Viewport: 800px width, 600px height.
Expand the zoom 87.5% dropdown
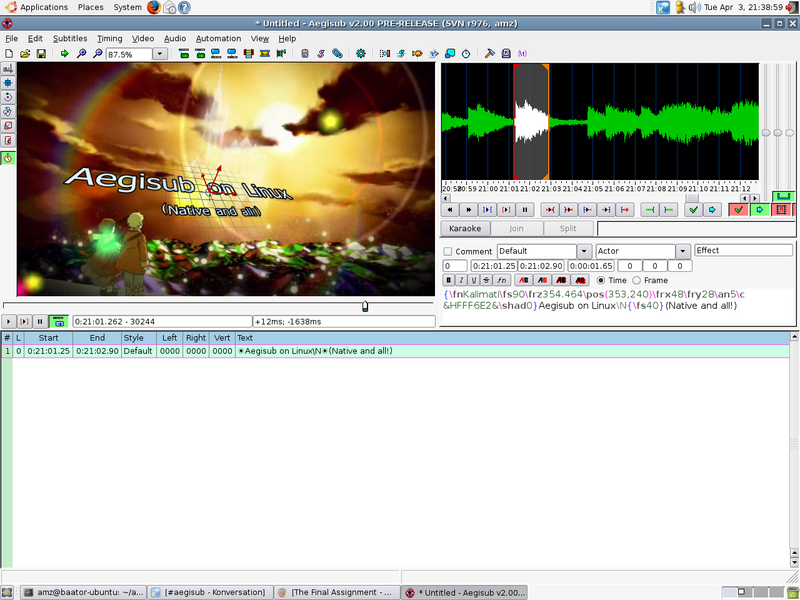(x=160, y=54)
